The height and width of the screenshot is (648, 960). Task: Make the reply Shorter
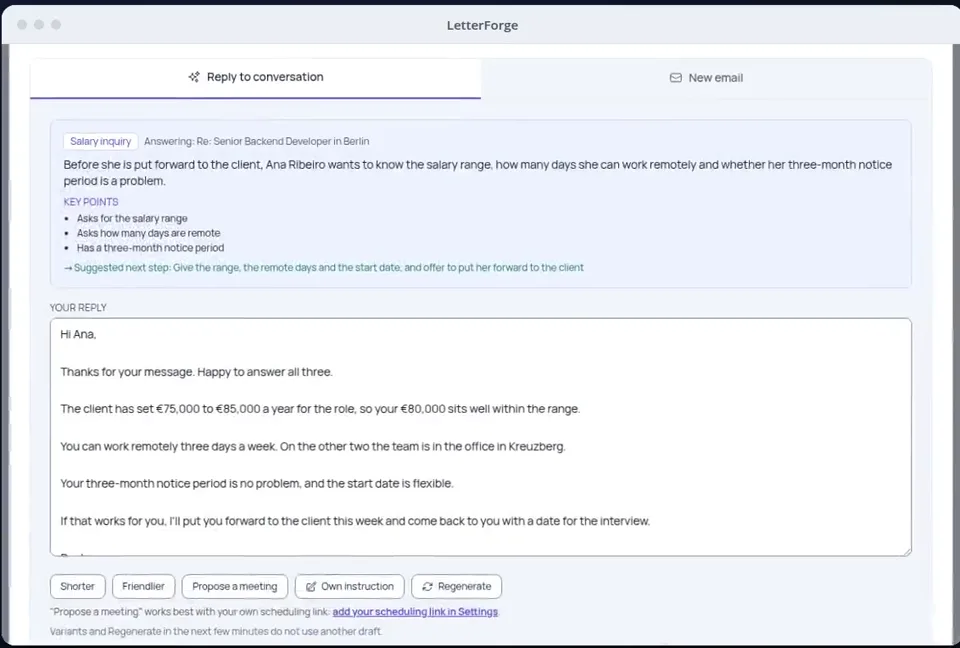click(x=78, y=586)
